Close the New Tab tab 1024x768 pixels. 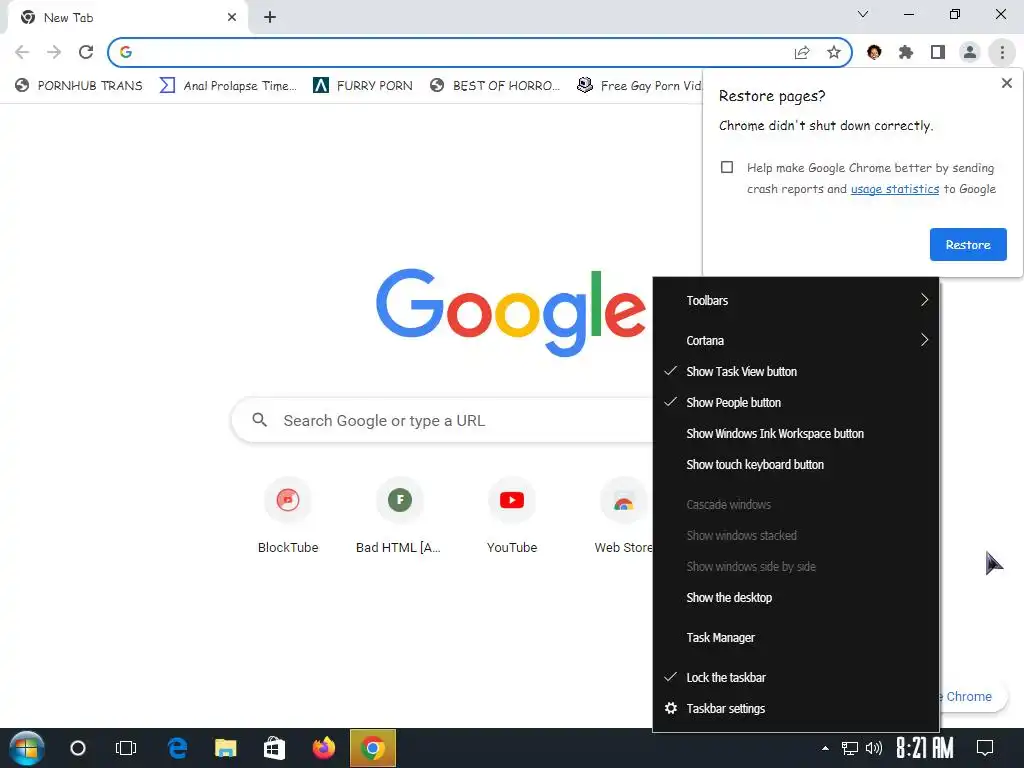click(x=232, y=18)
